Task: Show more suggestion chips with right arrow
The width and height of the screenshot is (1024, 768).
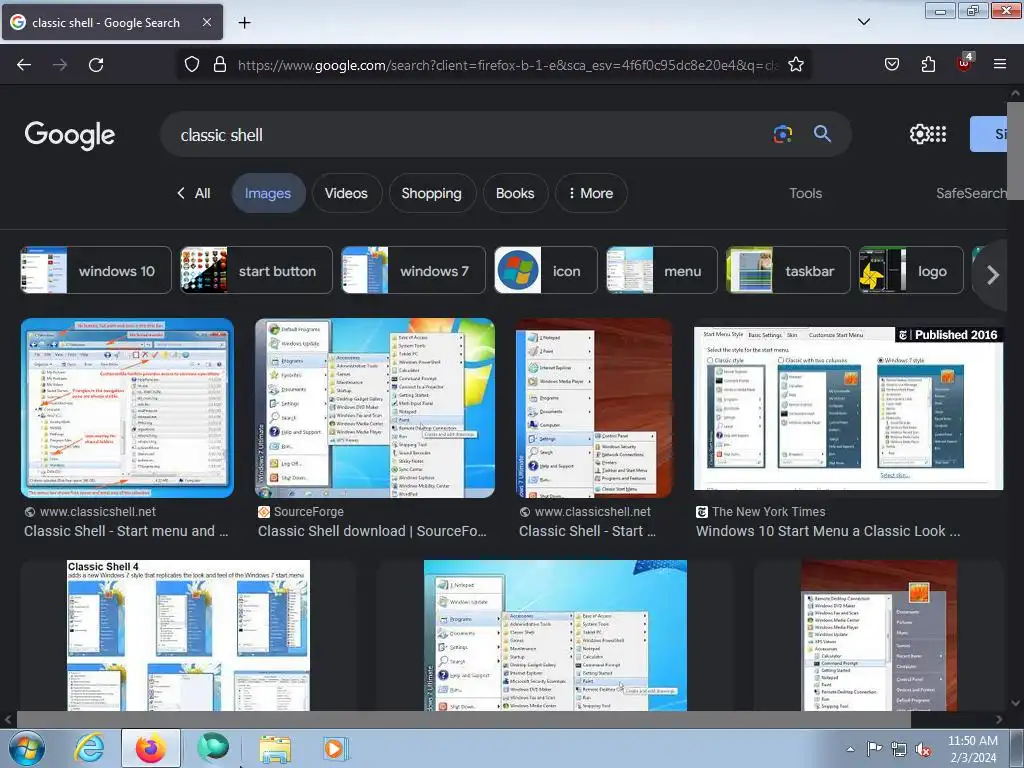Action: (992, 275)
